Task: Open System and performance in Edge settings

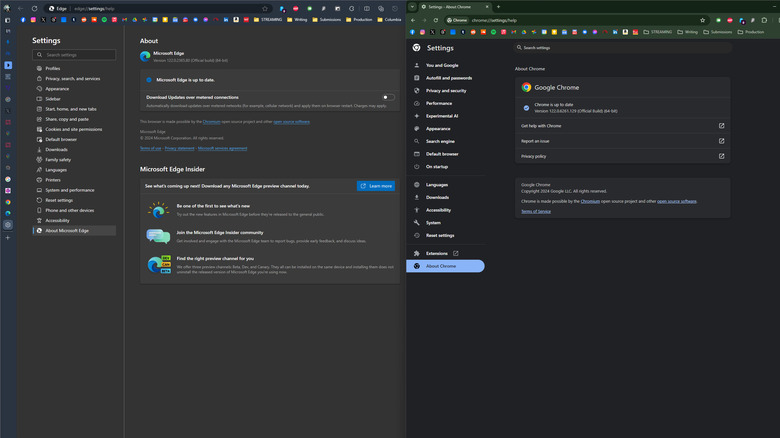Action: click(70, 189)
